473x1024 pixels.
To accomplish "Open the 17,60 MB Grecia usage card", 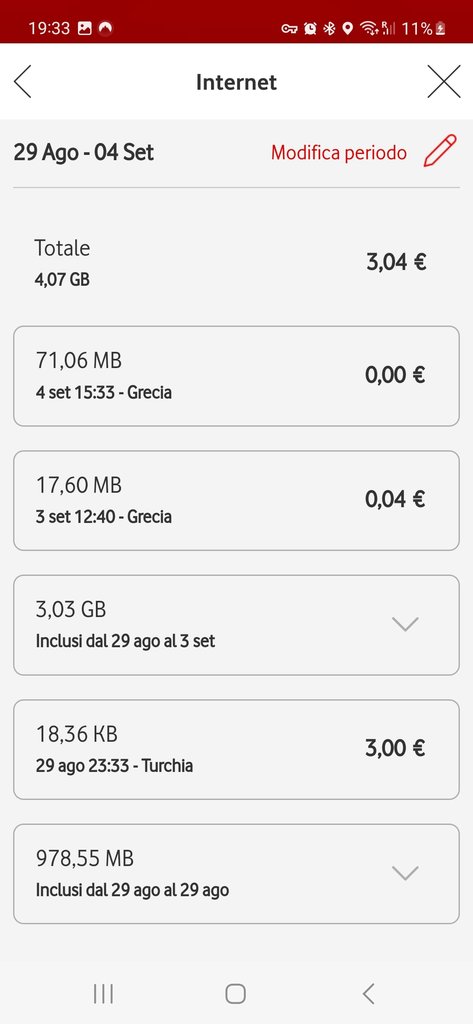I will [x=236, y=500].
